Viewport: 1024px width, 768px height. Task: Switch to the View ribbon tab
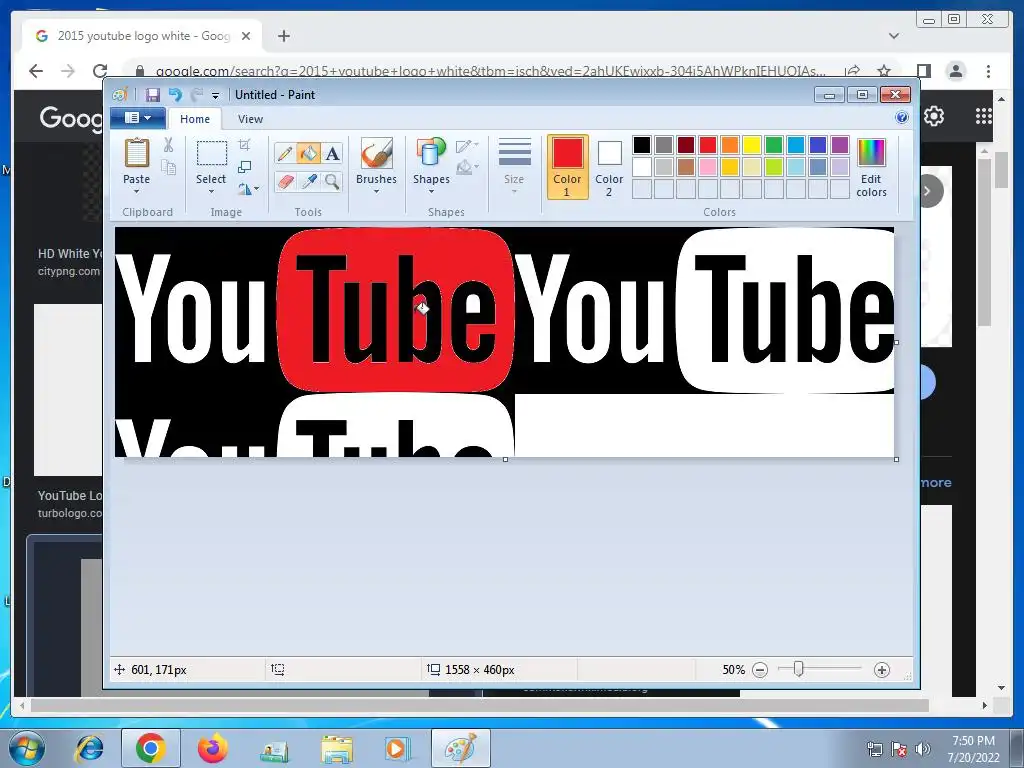[250, 119]
